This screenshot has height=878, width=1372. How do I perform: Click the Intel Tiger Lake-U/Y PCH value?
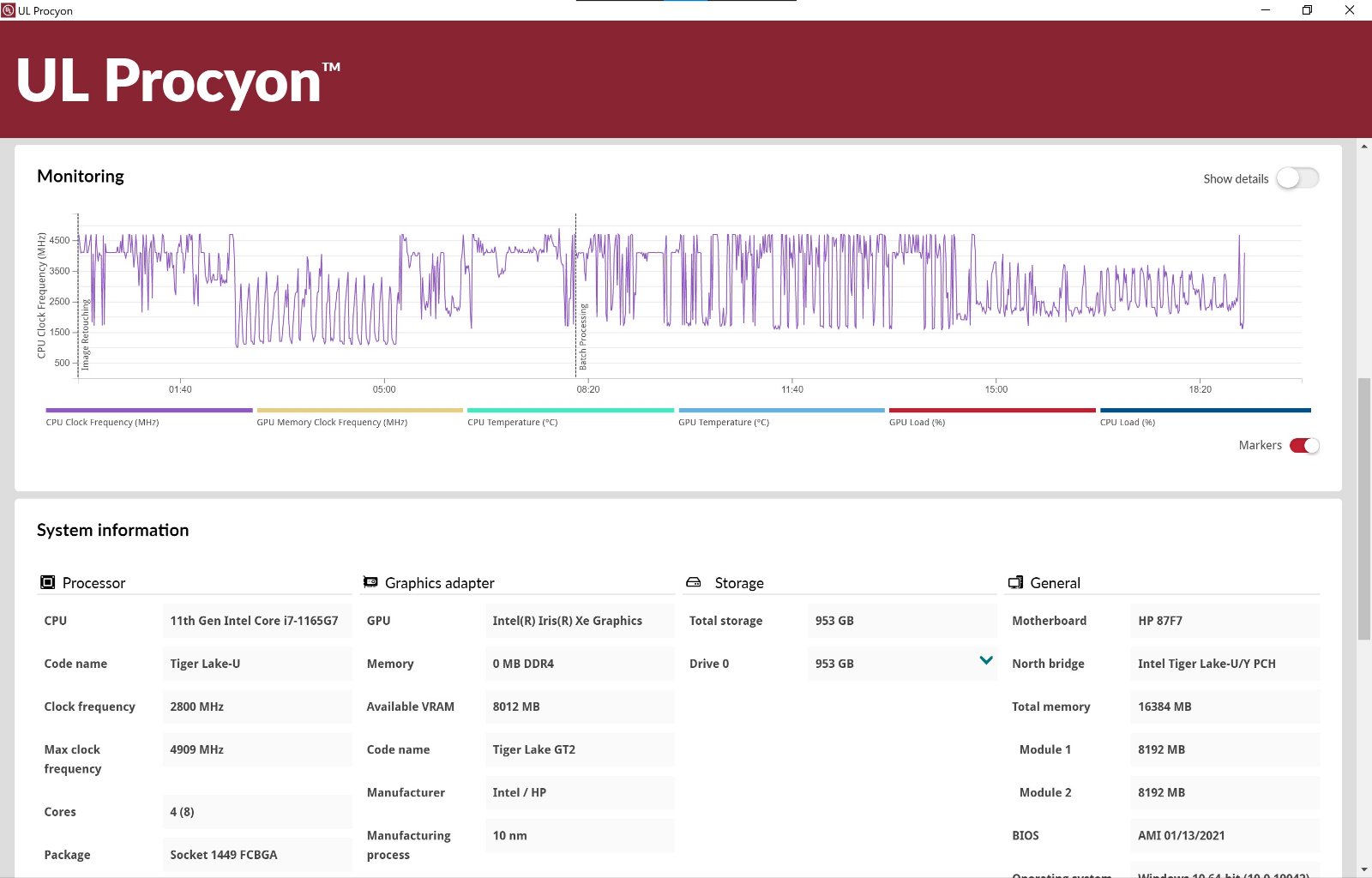click(1225, 664)
